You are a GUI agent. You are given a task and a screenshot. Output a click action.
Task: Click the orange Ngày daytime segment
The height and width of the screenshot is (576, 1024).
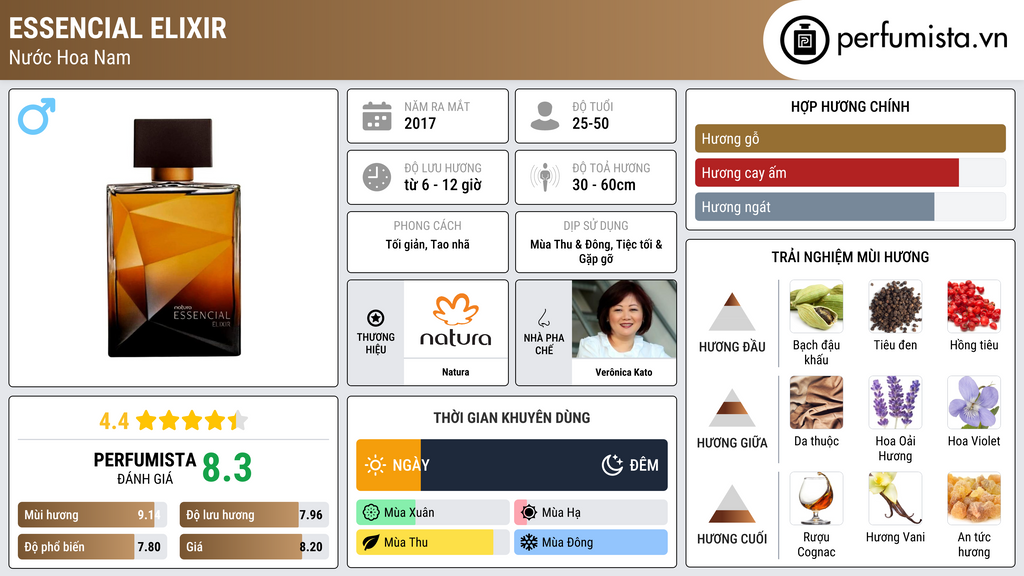pyautogui.click(x=389, y=465)
